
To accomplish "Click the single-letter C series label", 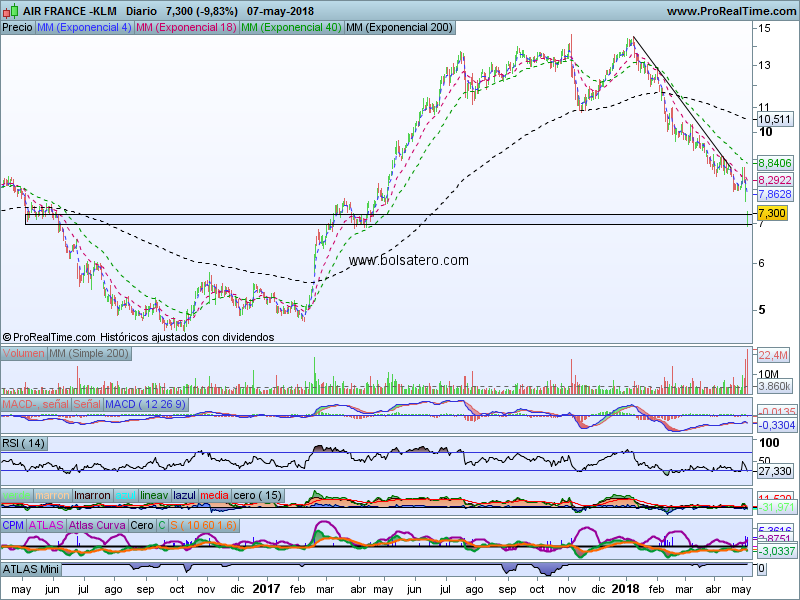I will 162,526.
